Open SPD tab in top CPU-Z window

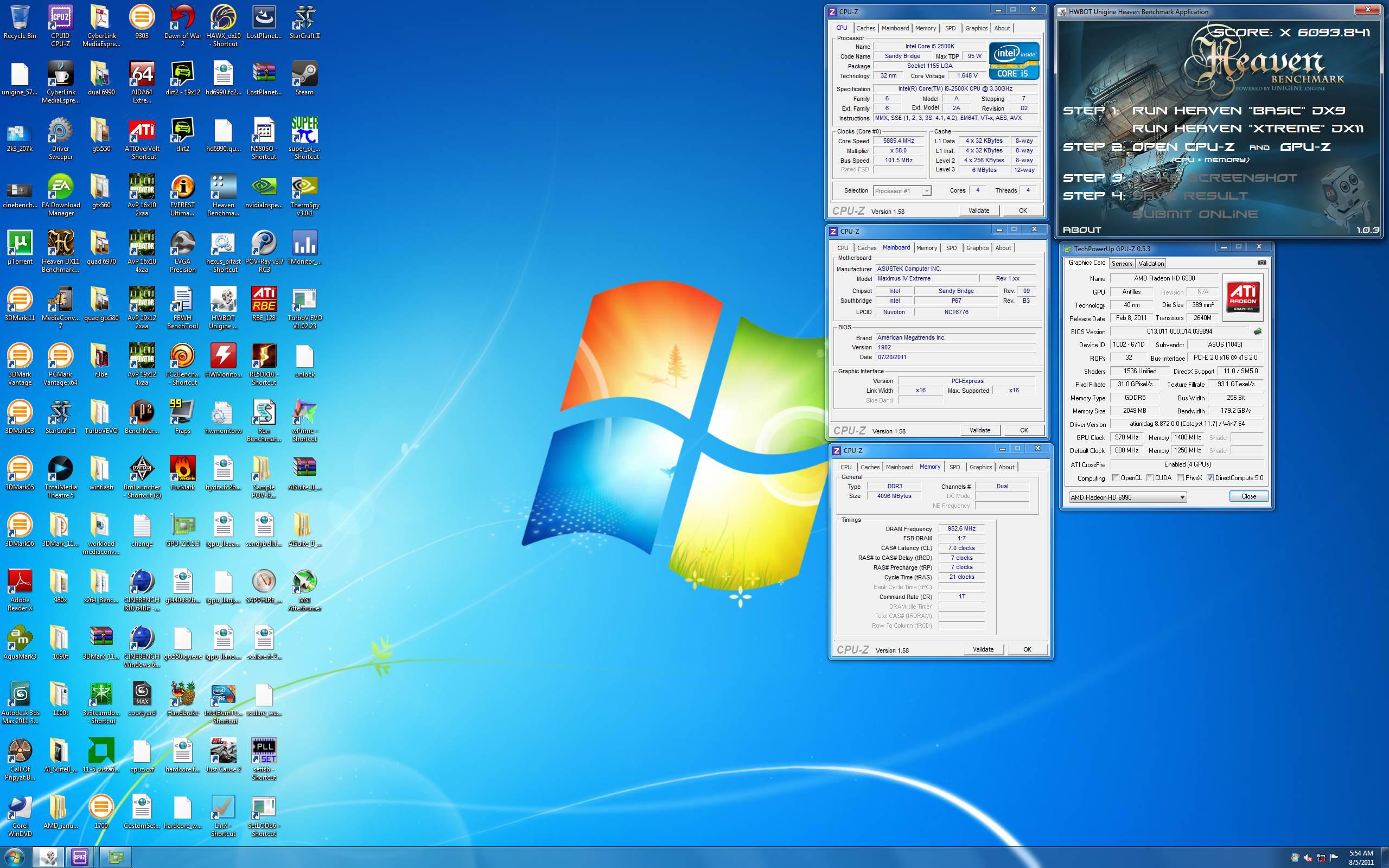point(951,28)
